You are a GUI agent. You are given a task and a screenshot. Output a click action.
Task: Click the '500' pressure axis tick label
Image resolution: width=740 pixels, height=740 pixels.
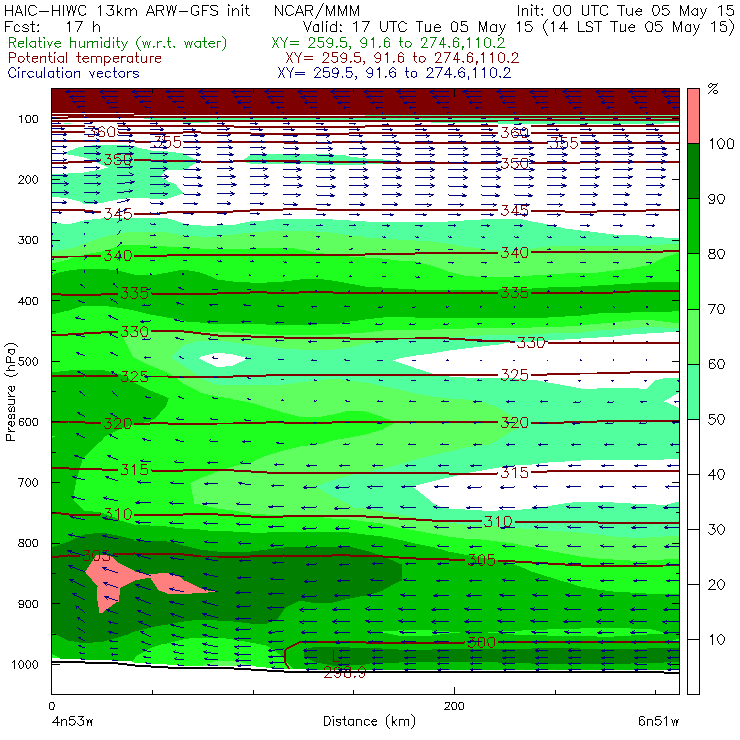(28, 361)
